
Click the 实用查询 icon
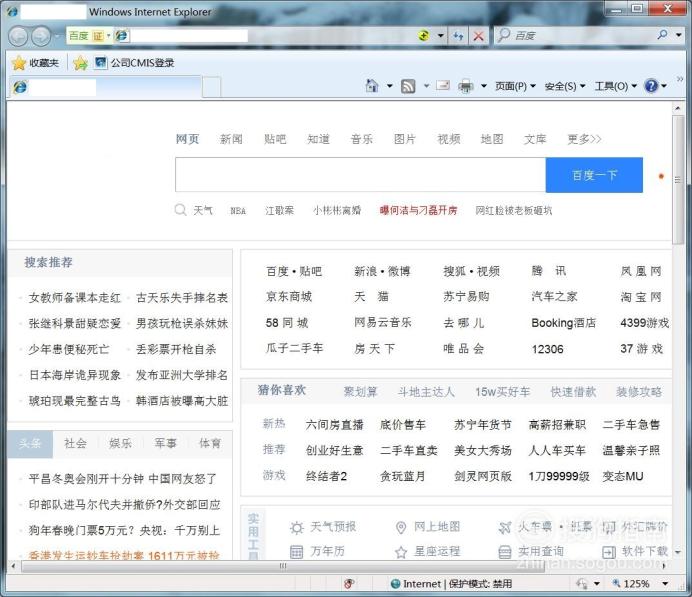click(x=505, y=552)
